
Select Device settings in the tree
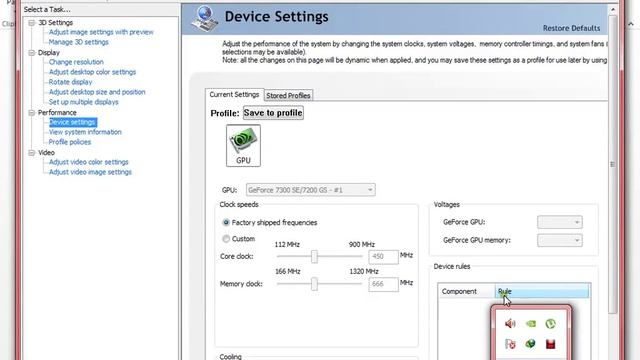pyautogui.click(x=73, y=122)
